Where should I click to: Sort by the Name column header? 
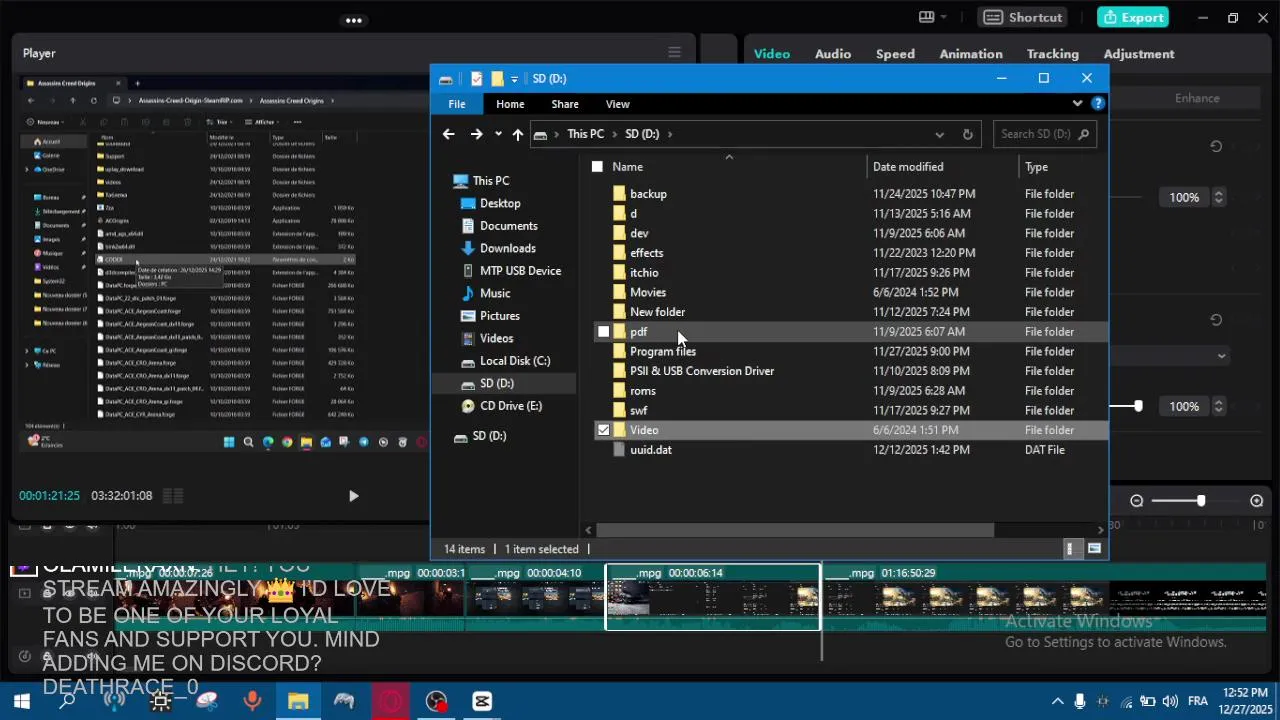(x=627, y=167)
